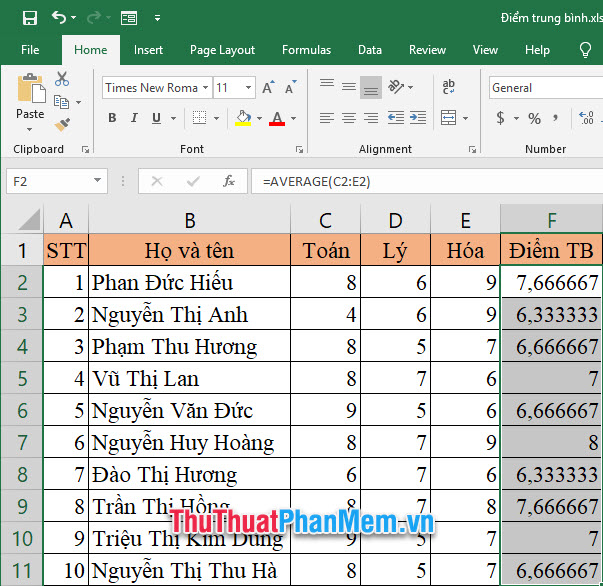Click the Select All corner triangle
Image resolution: width=603 pixels, height=586 pixels.
click(29, 219)
